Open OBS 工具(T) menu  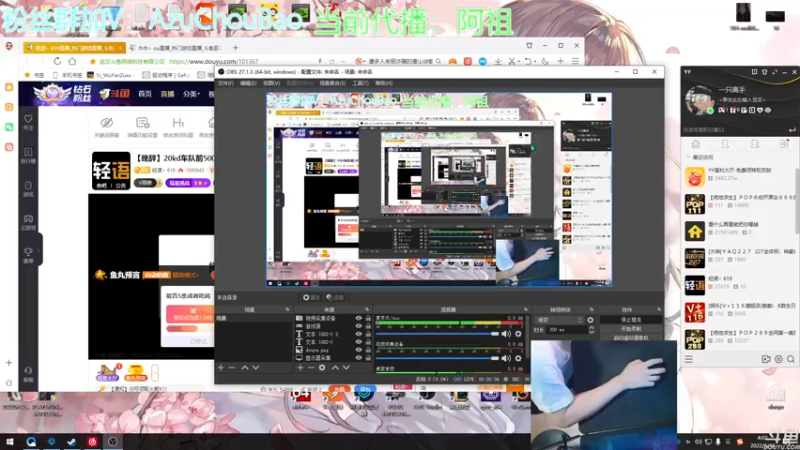click(360, 83)
